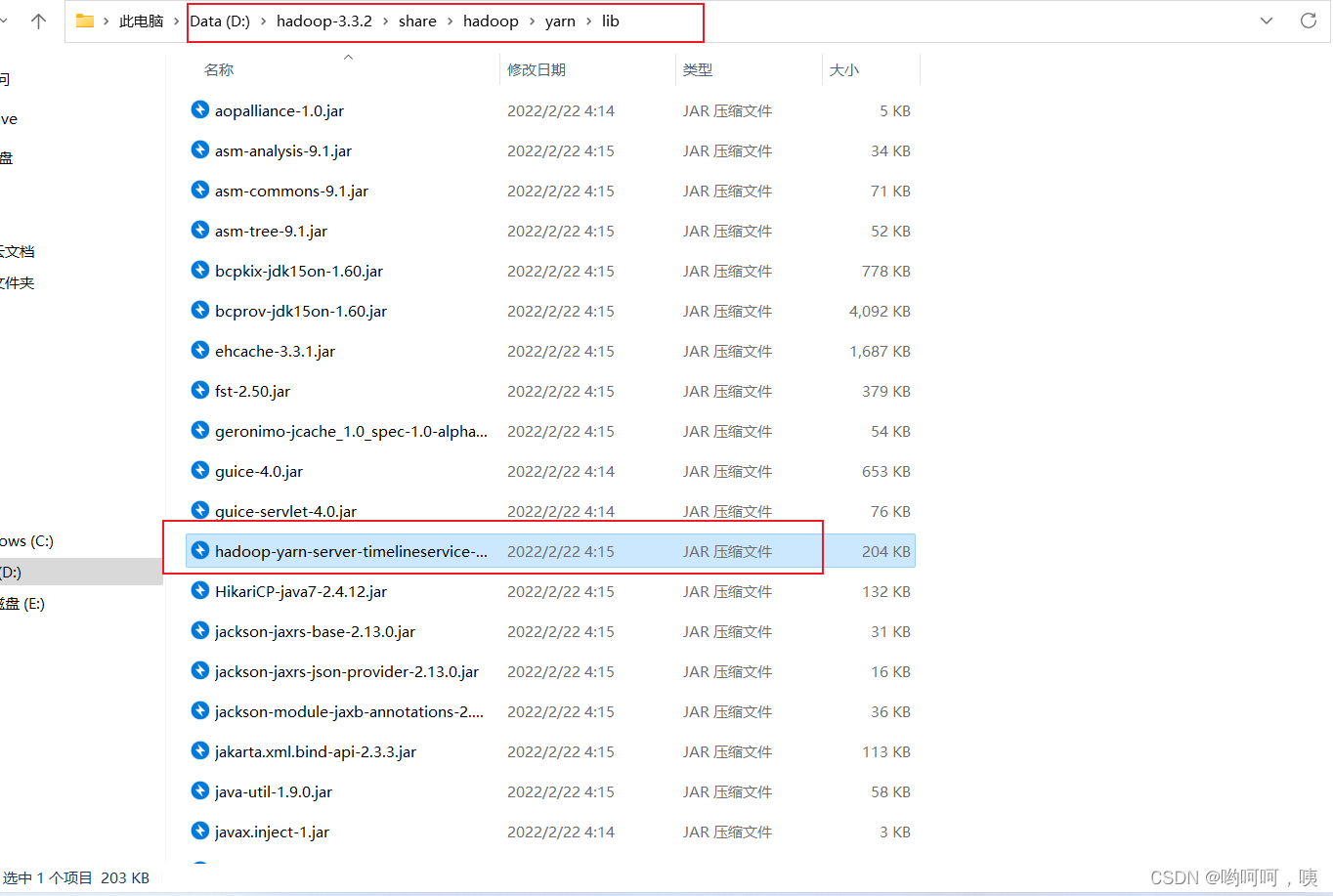Click the fst-2.50.jar file icon
This screenshot has width=1333, height=896.
click(x=200, y=390)
